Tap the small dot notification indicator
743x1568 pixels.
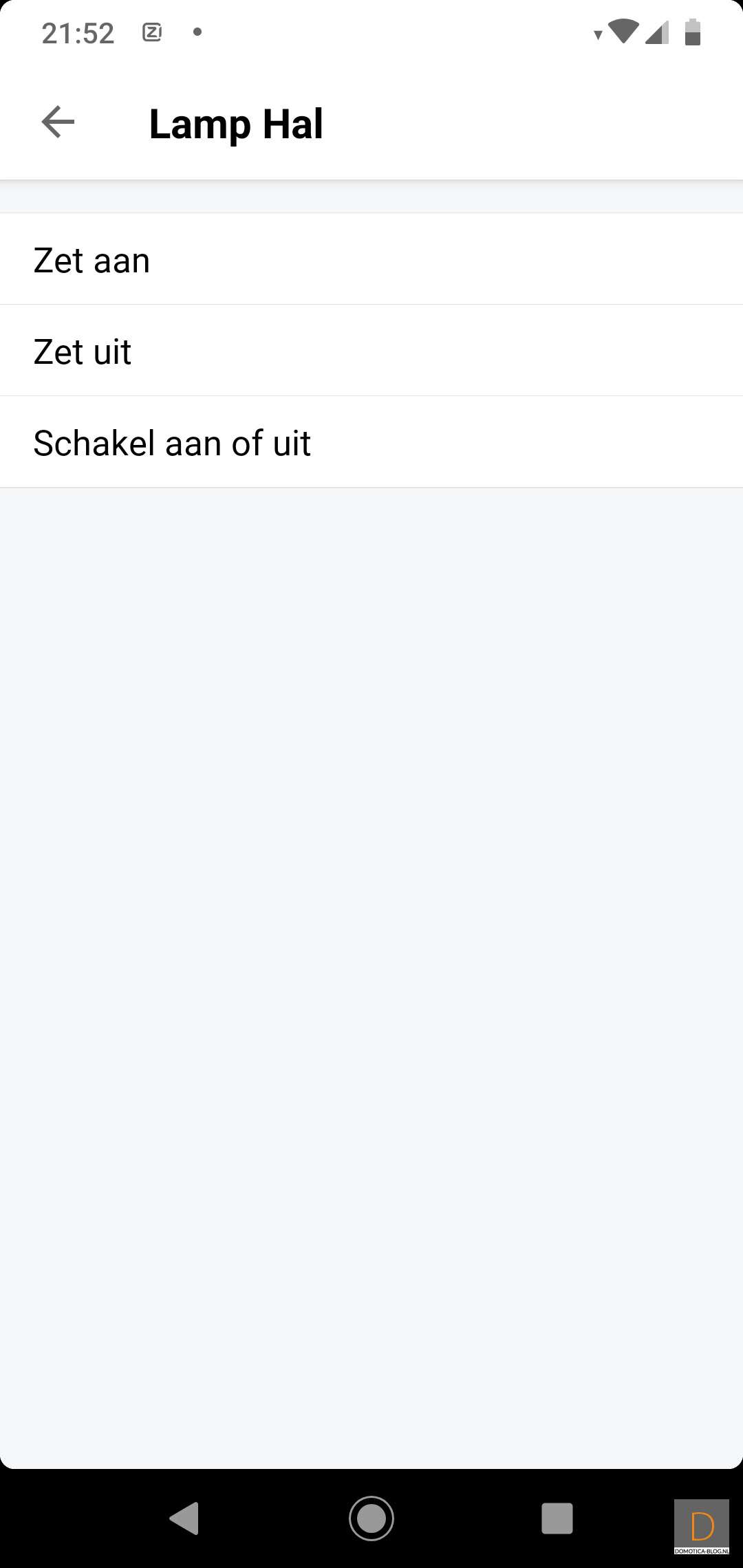coord(197,32)
